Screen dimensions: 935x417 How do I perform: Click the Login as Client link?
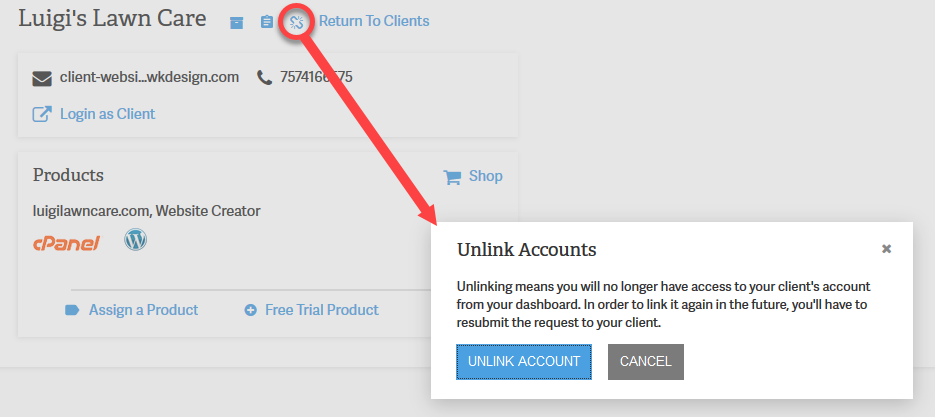[x=107, y=114]
